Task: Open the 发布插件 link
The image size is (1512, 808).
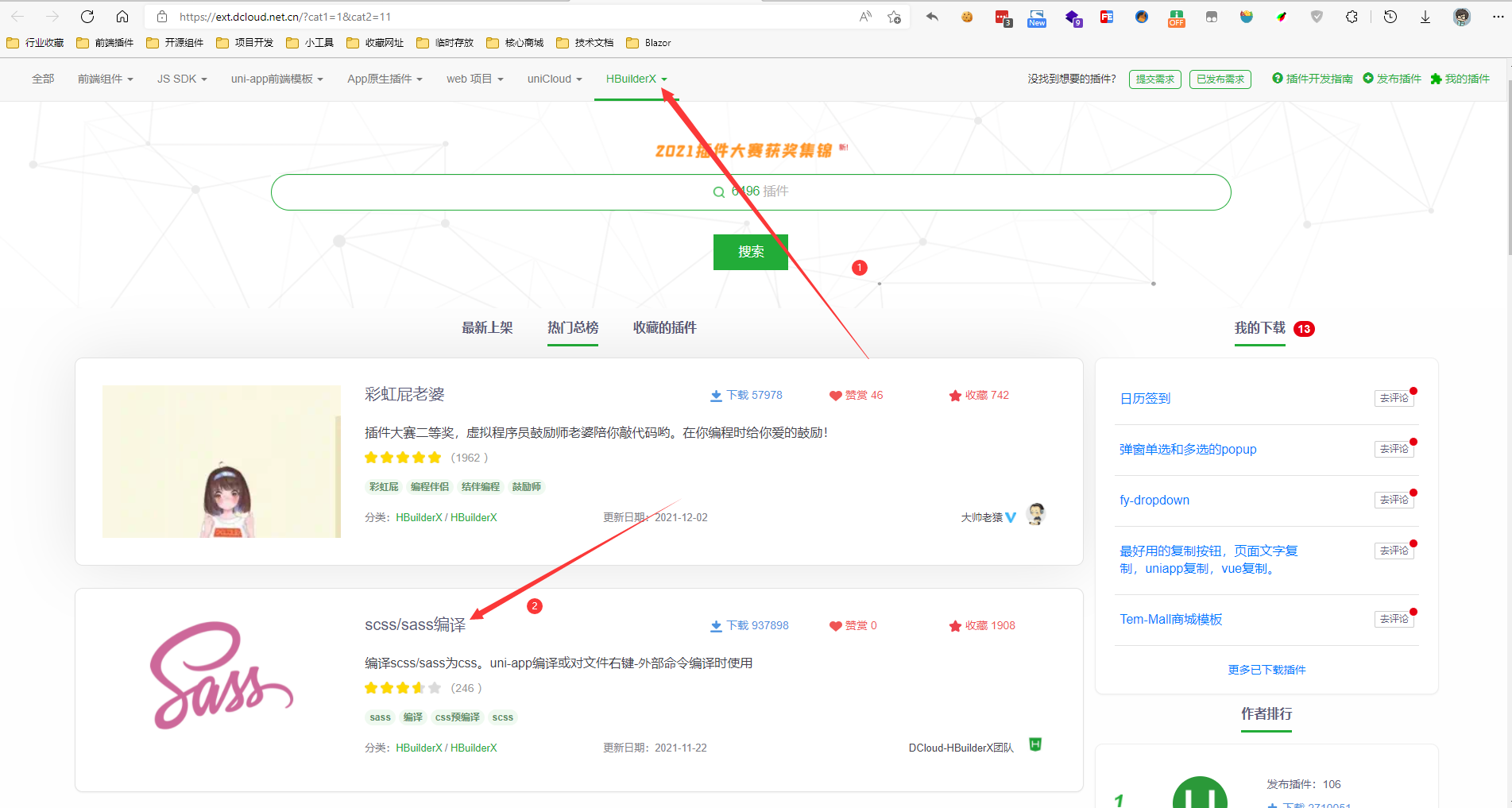Action: coord(1392,79)
